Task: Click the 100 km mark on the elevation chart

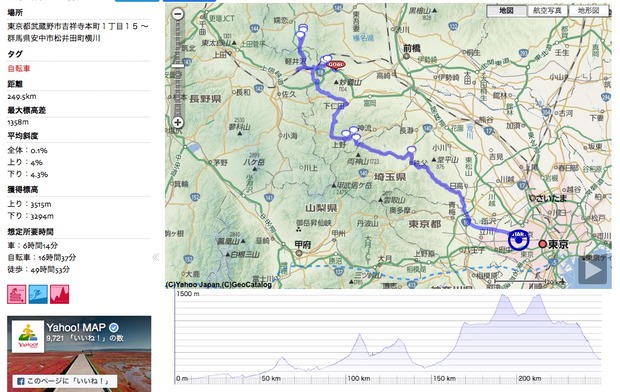Action: point(359,379)
